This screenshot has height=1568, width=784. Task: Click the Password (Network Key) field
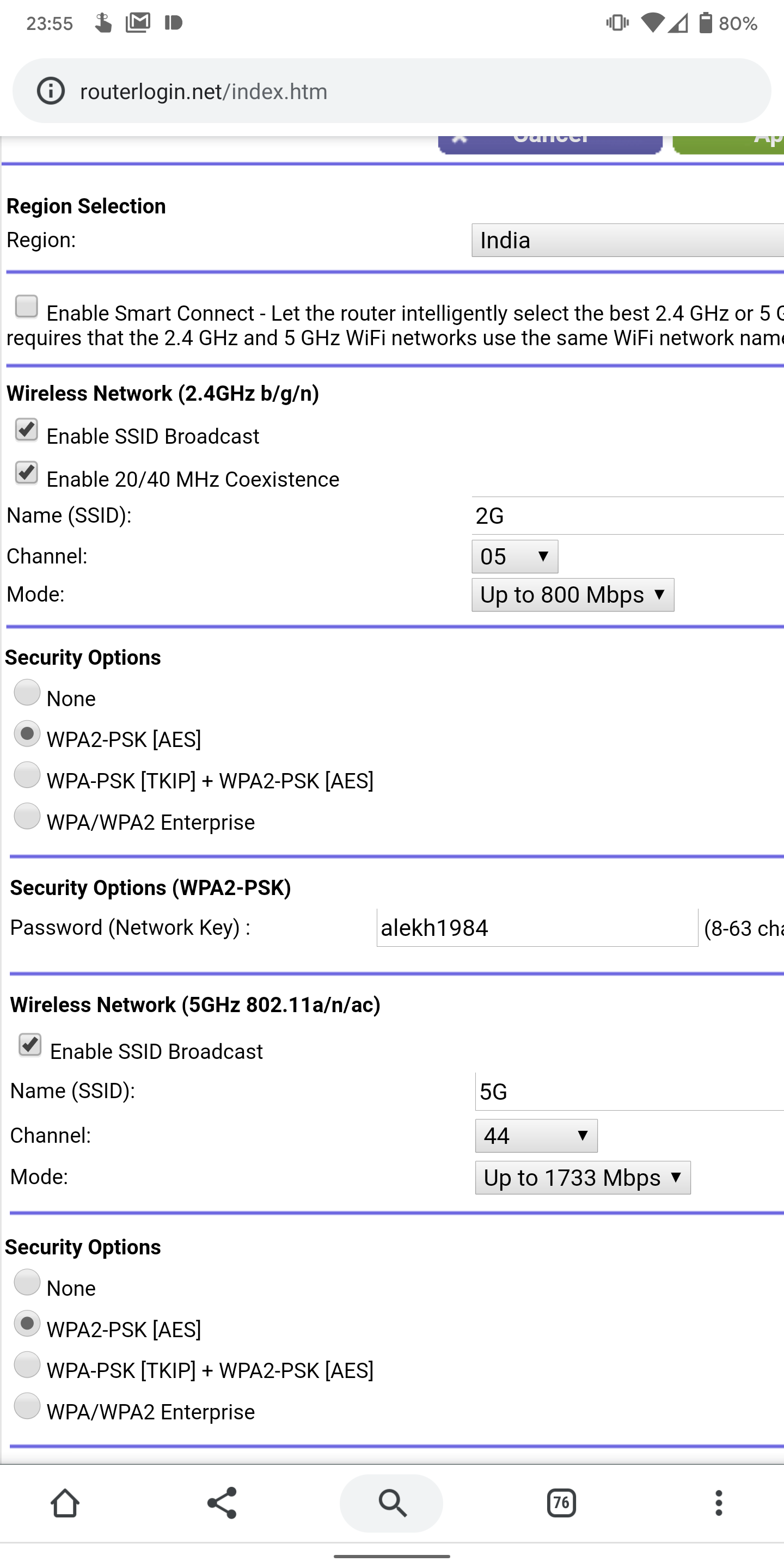[x=536, y=928]
